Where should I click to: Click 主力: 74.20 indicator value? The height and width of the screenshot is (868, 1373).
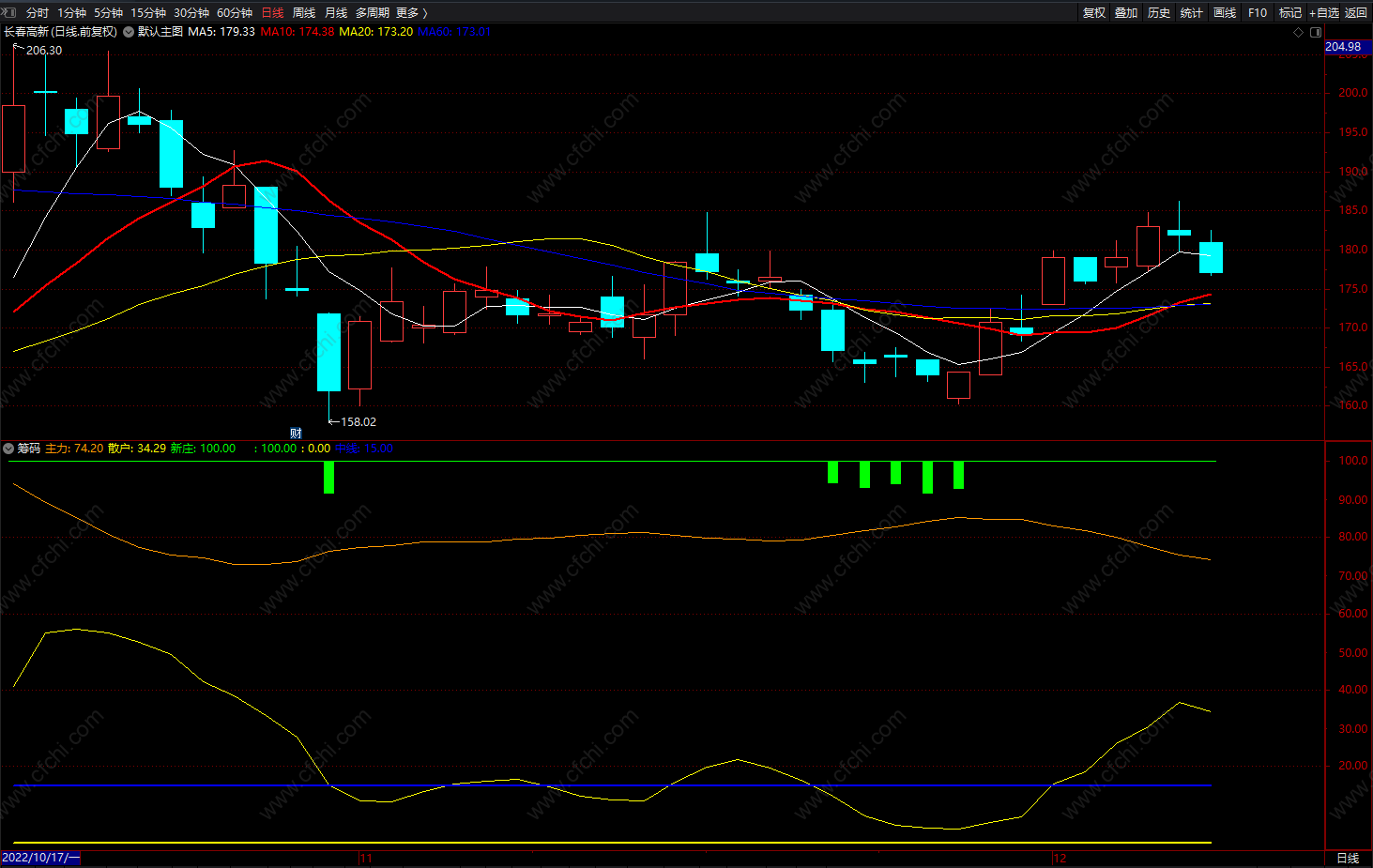point(74,449)
